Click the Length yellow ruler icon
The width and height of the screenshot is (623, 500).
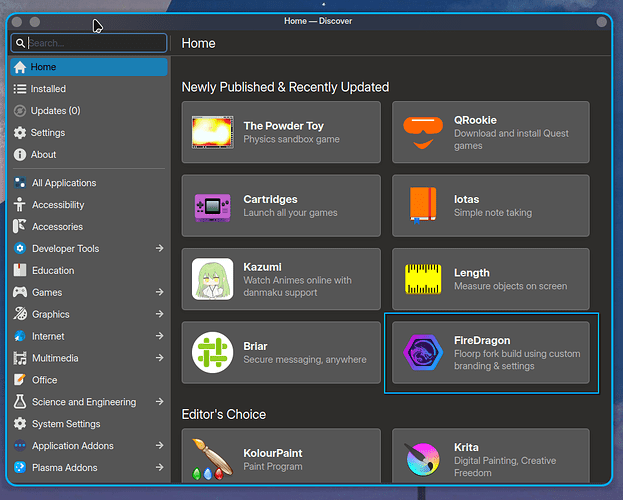point(423,279)
